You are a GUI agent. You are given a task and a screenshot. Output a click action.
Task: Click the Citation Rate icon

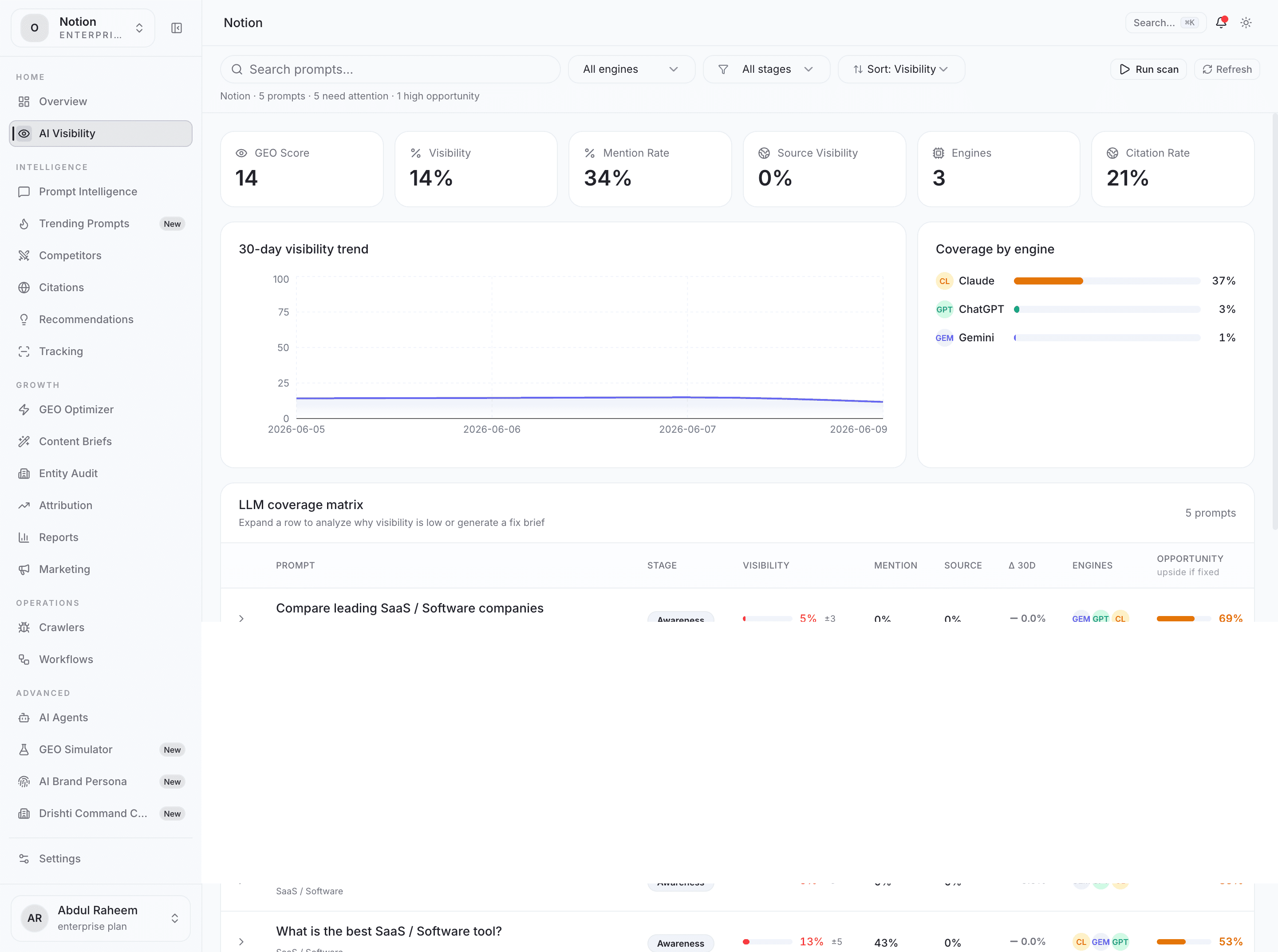pos(1112,153)
